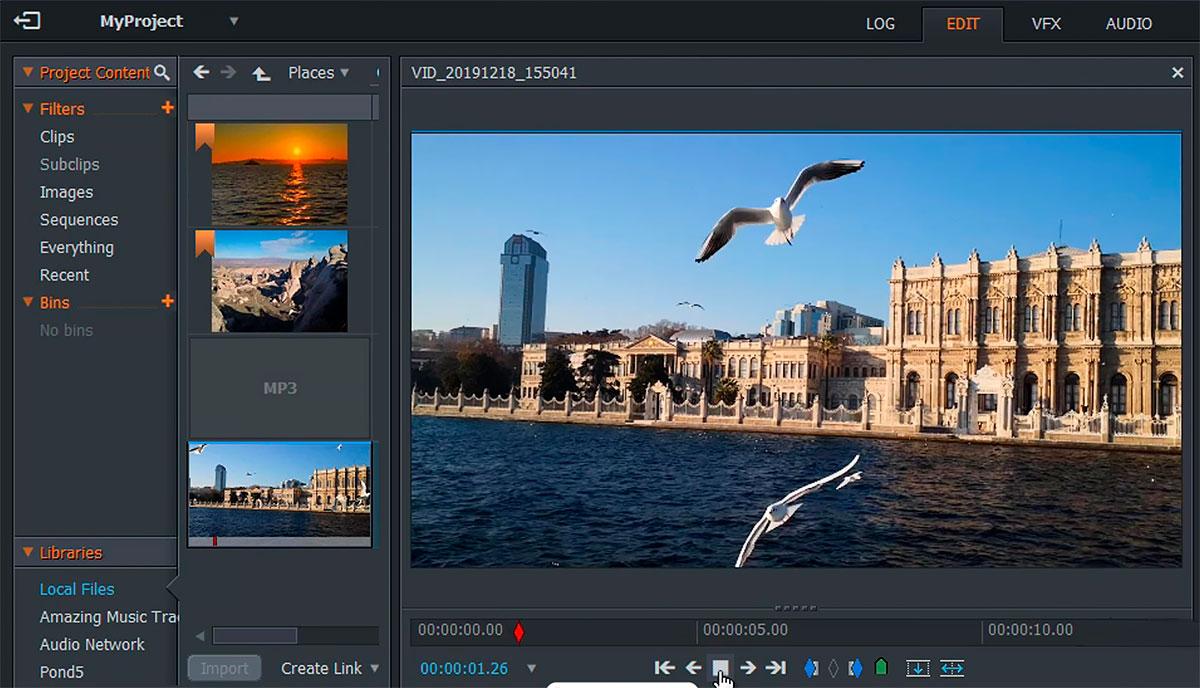Select Sequences in the Filters list
Image resolution: width=1200 pixels, height=688 pixels.
click(79, 220)
